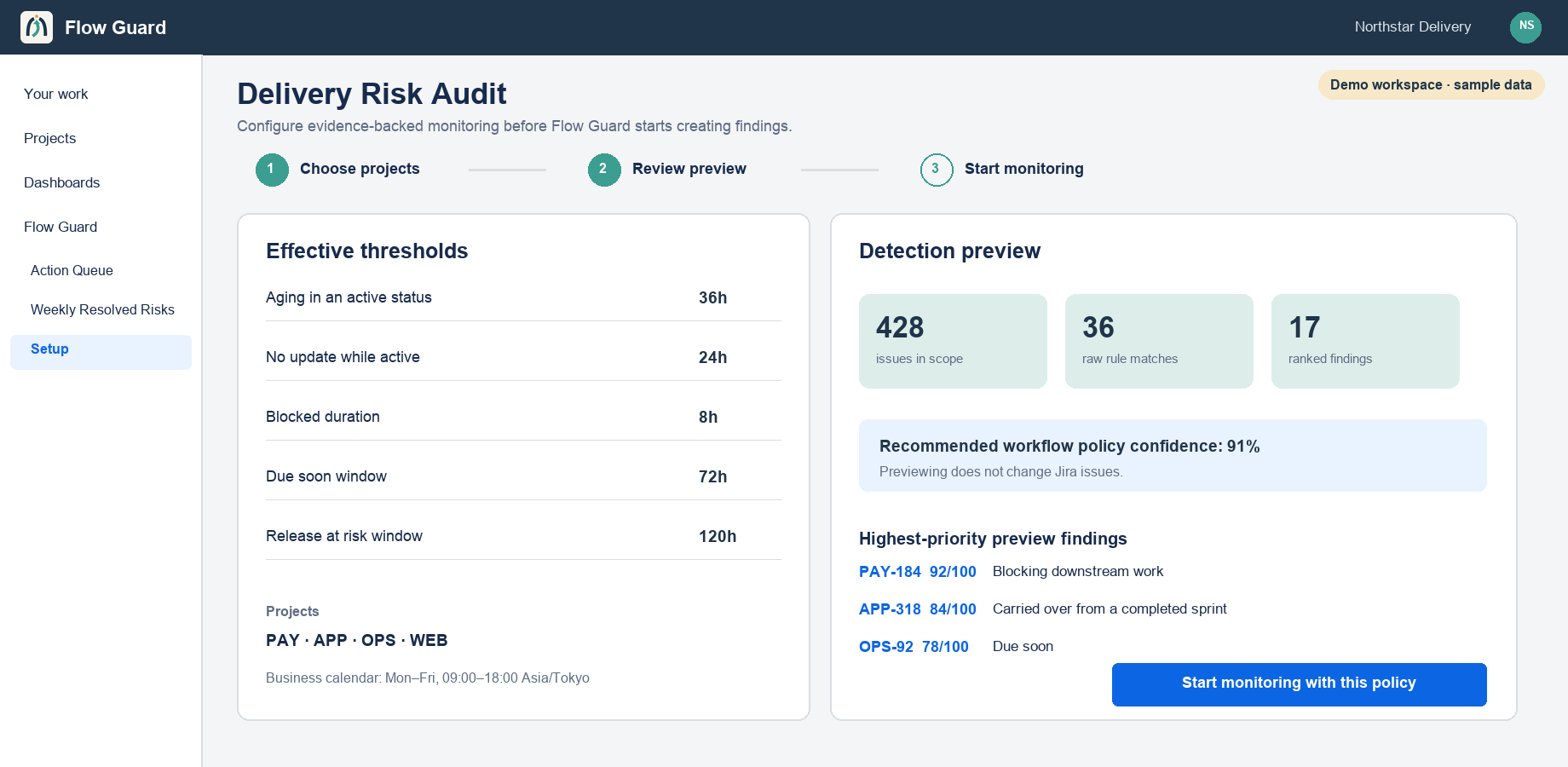The height and width of the screenshot is (767, 1568).
Task: Click the Northstar Delivery workspace name
Action: pyautogui.click(x=1413, y=26)
